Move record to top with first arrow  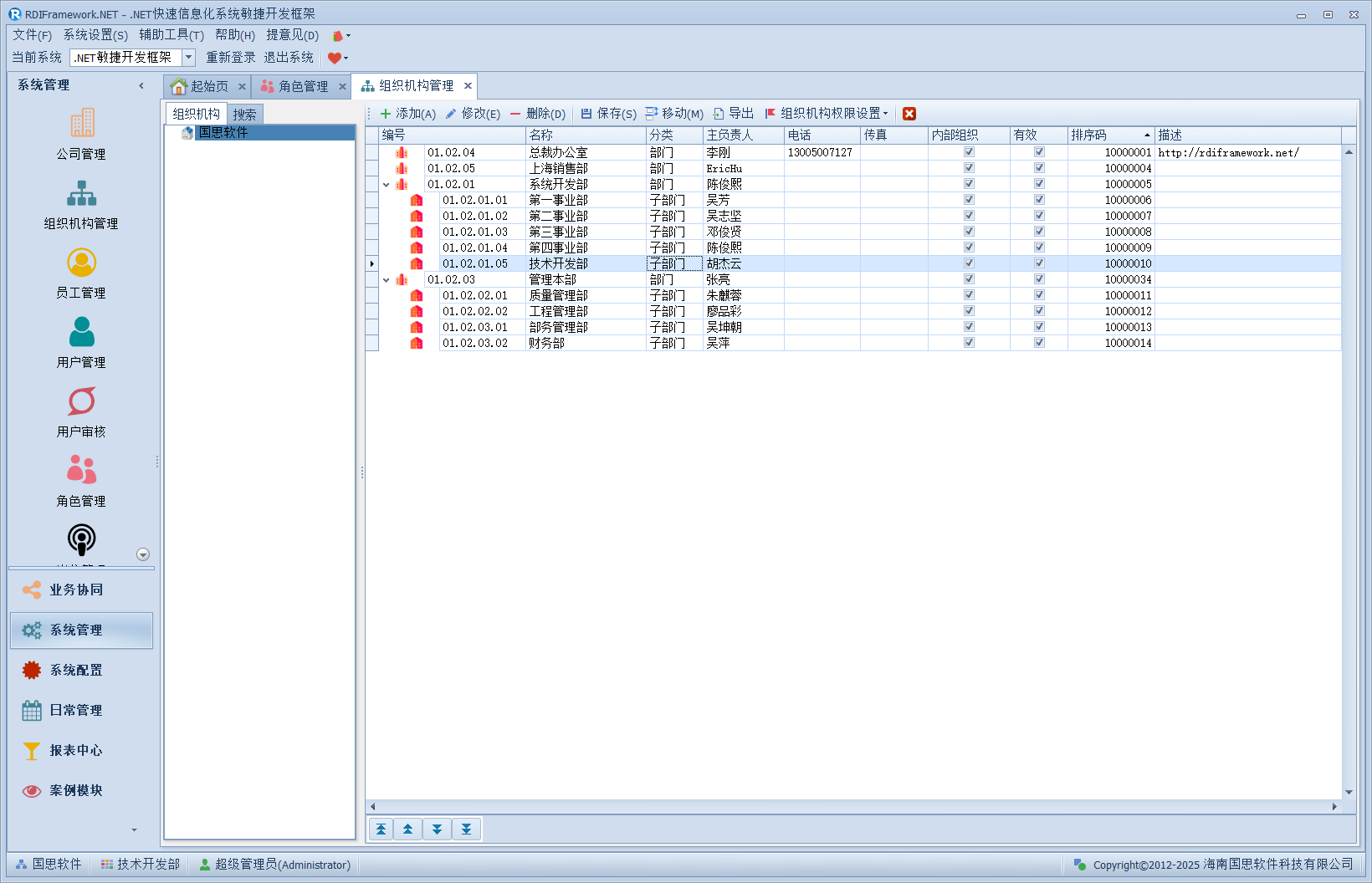point(381,829)
